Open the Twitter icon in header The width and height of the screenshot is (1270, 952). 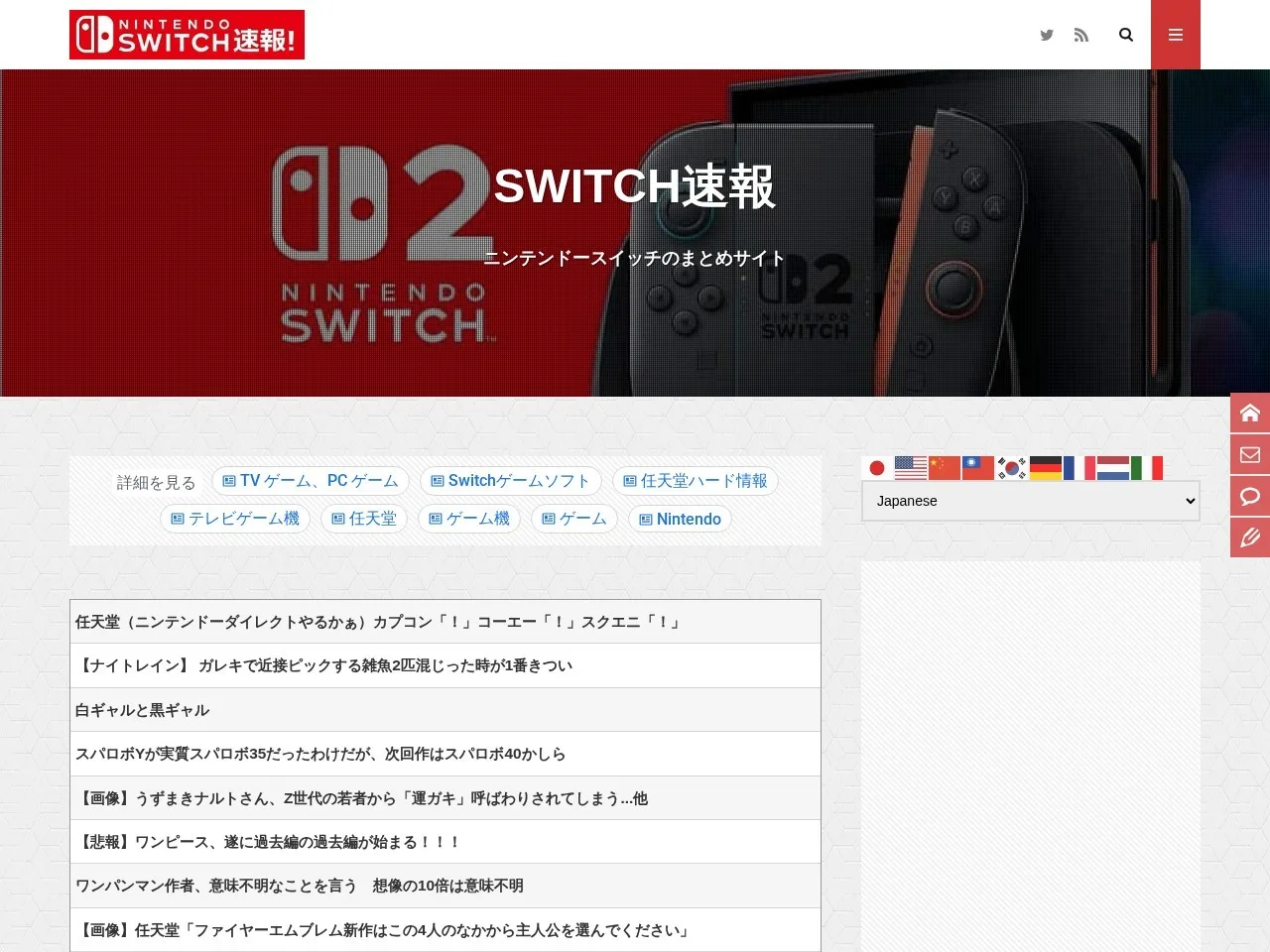pyautogui.click(x=1047, y=35)
